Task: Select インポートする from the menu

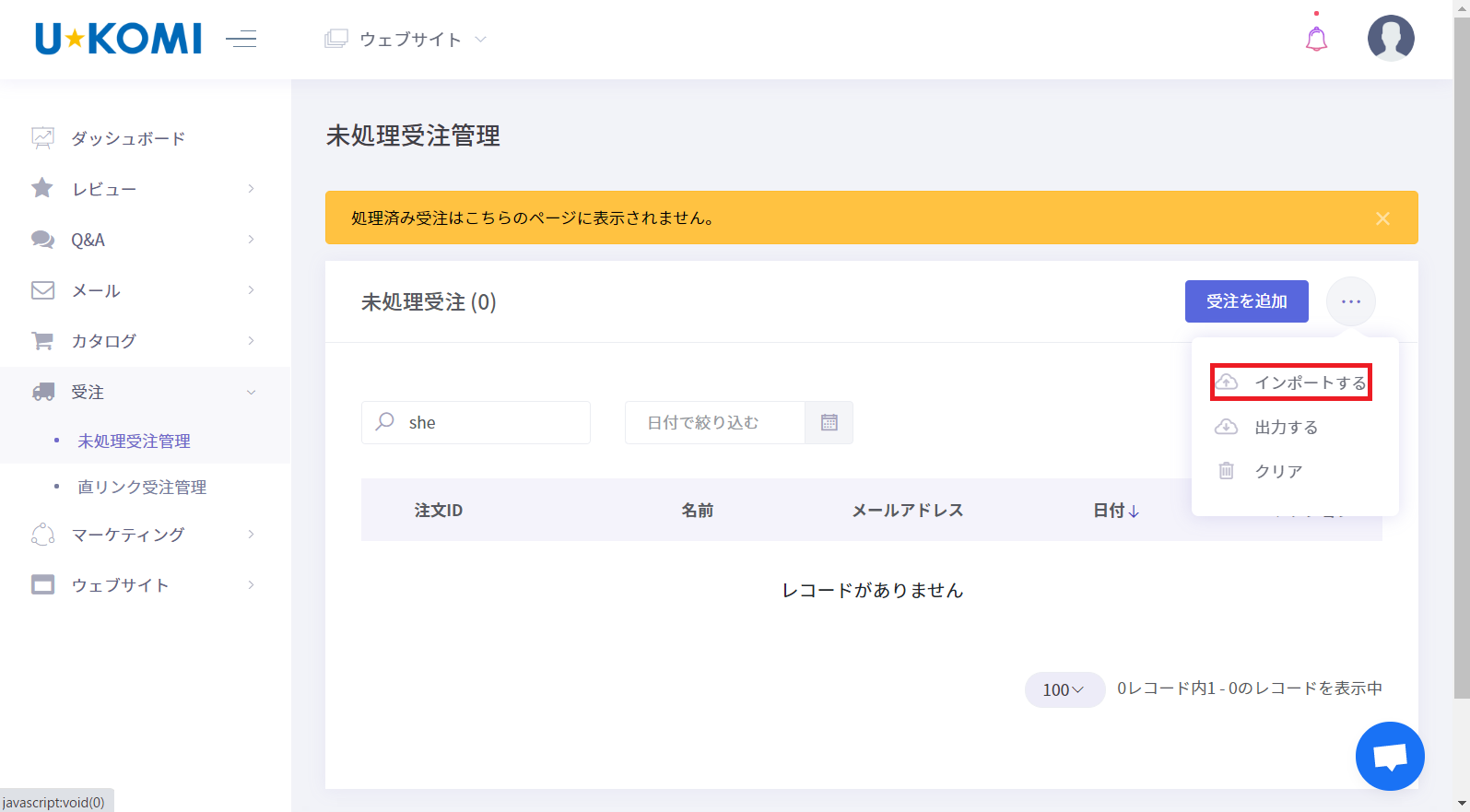Action: click(x=1291, y=382)
